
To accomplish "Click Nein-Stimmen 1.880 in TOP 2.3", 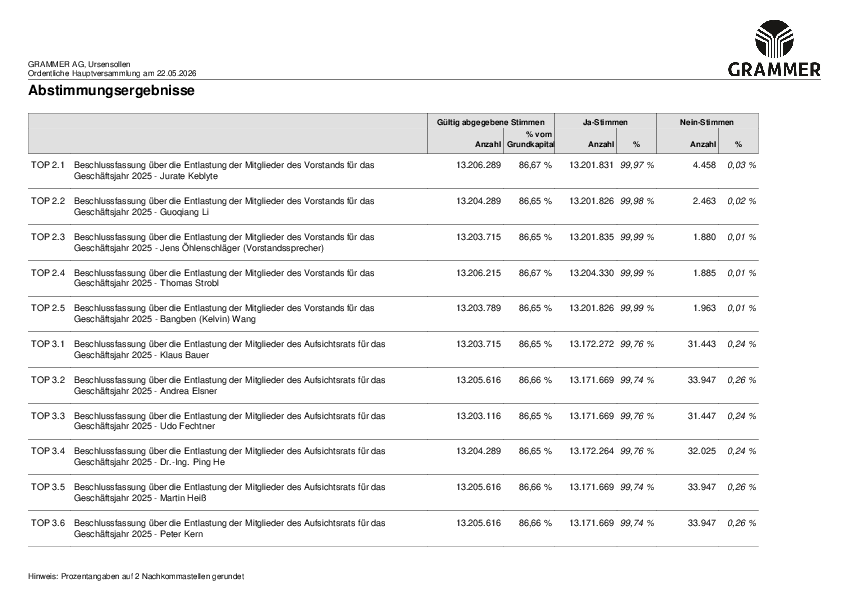I will (704, 237).
